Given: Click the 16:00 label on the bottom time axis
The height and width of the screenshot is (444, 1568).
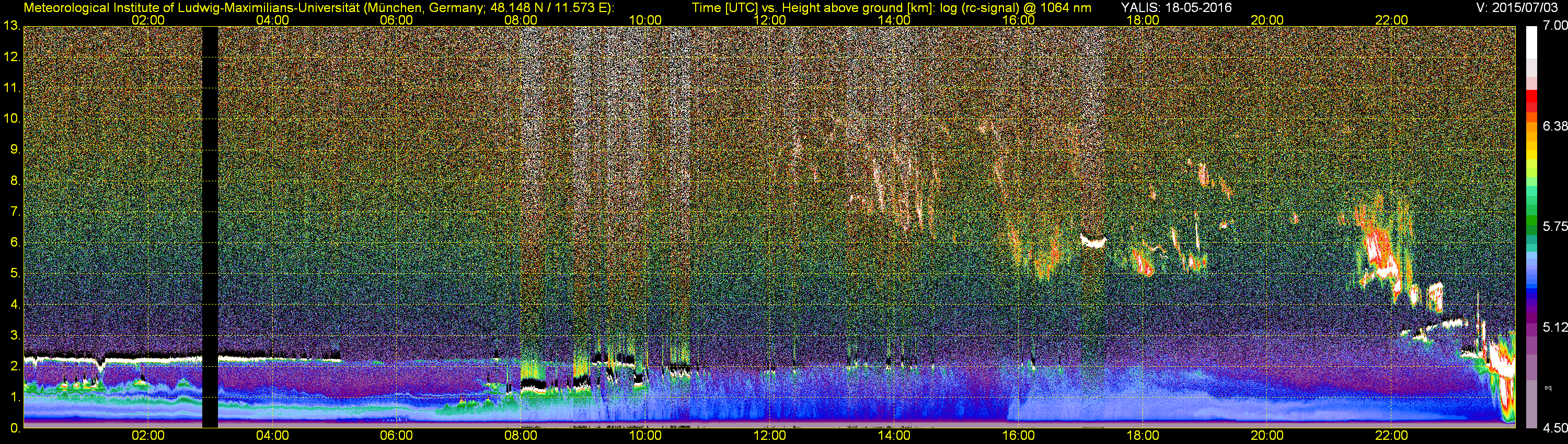Looking at the screenshot, I should (x=1018, y=436).
